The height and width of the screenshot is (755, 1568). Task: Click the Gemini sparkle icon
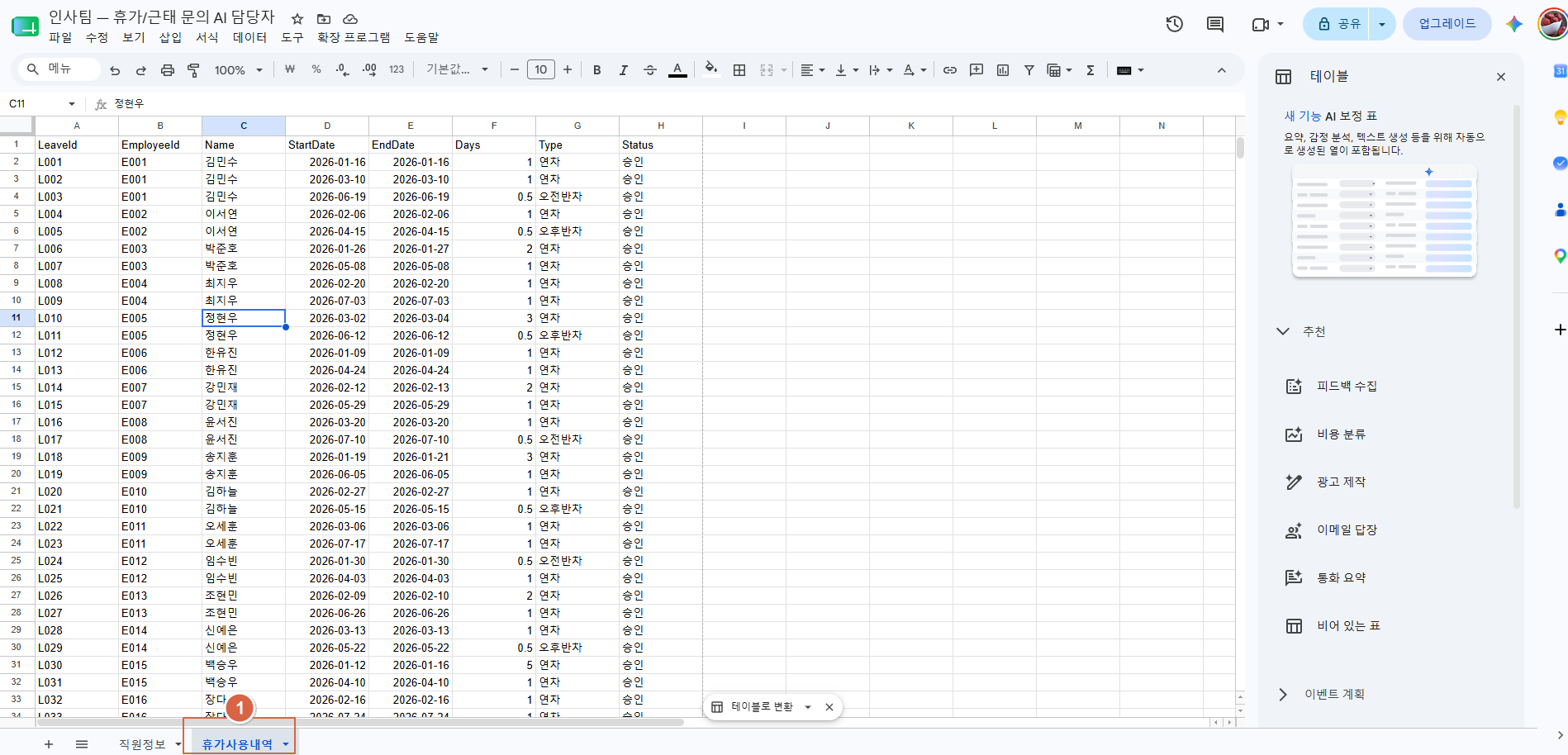pyautogui.click(x=1514, y=24)
